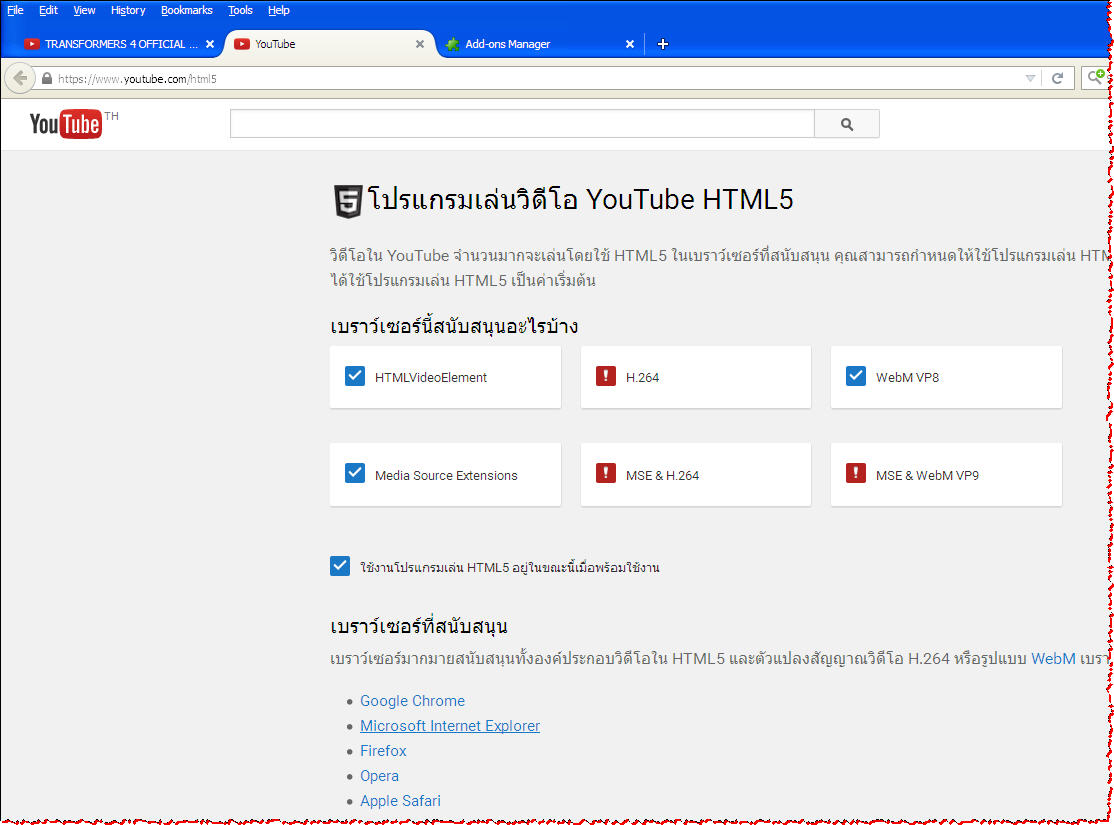The image size is (1114, 825).
Task: Click the Add-ons Manager puzzle icon
Action: pos(452,44)
